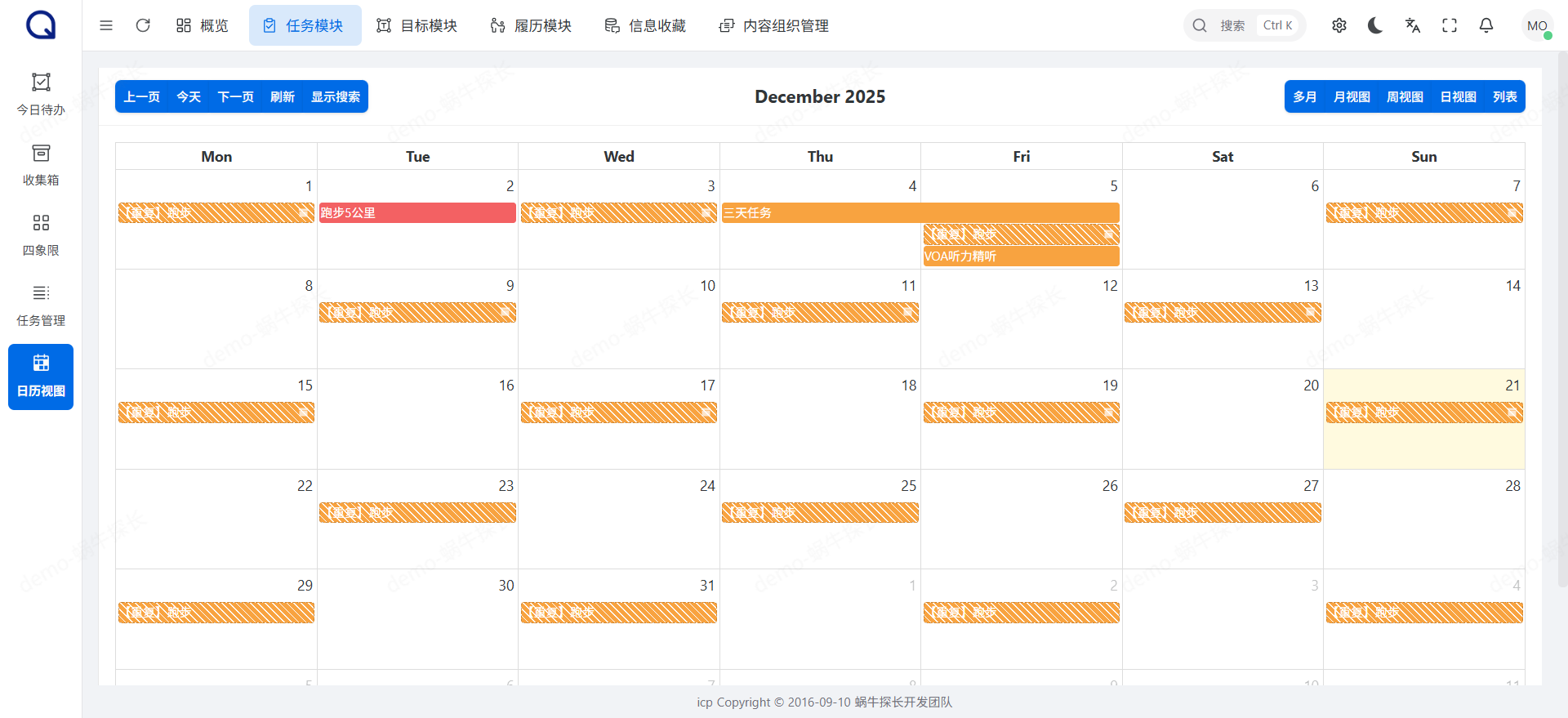Click the reload page icon in header
Image resolution: width=1568 pixels, height=718 pixels.
pyautogui.click(x=143, y=25)
